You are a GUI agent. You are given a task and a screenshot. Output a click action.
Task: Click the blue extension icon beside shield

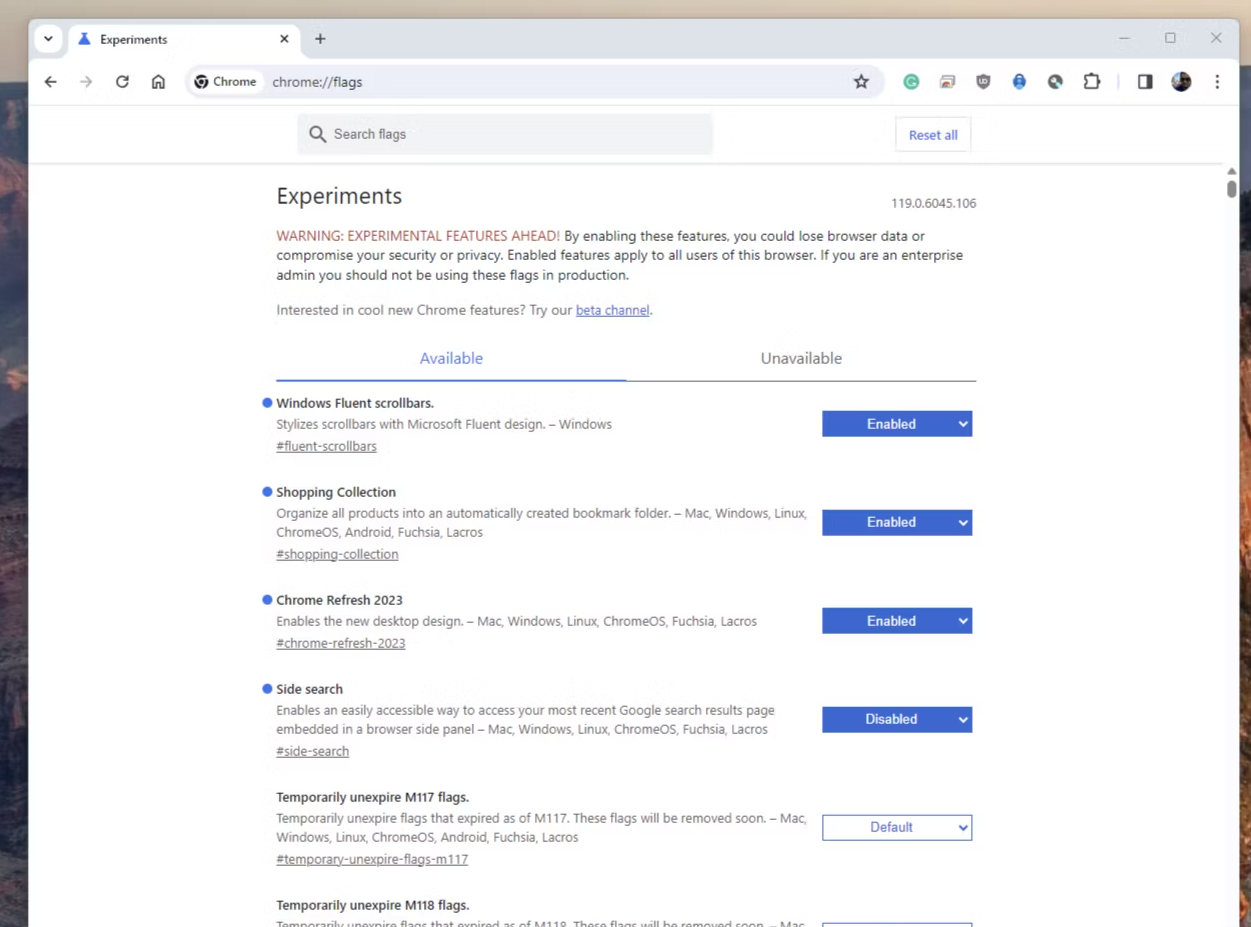click(x=1019, y=82)
